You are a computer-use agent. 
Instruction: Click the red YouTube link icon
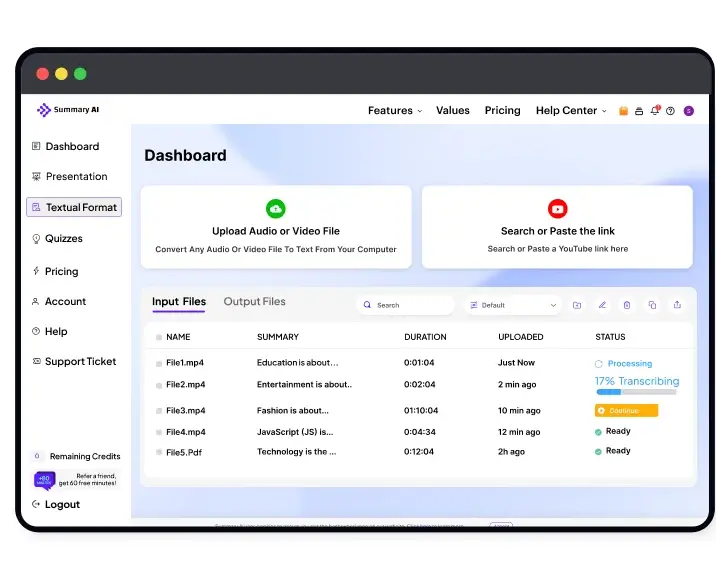click(557, 208)
